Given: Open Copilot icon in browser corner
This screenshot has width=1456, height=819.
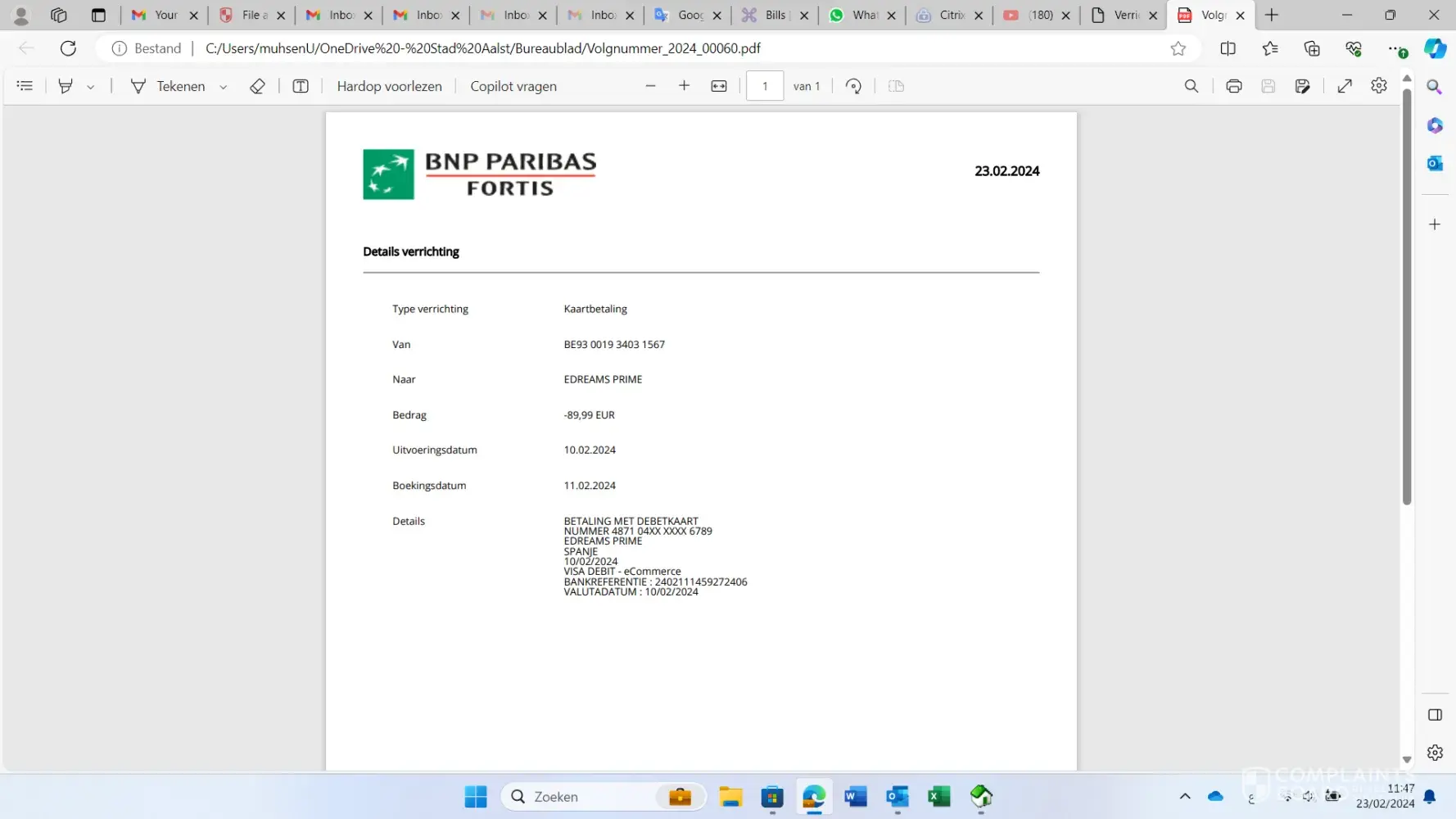Looking at the screenshot, I should (x=1435, y=48).
